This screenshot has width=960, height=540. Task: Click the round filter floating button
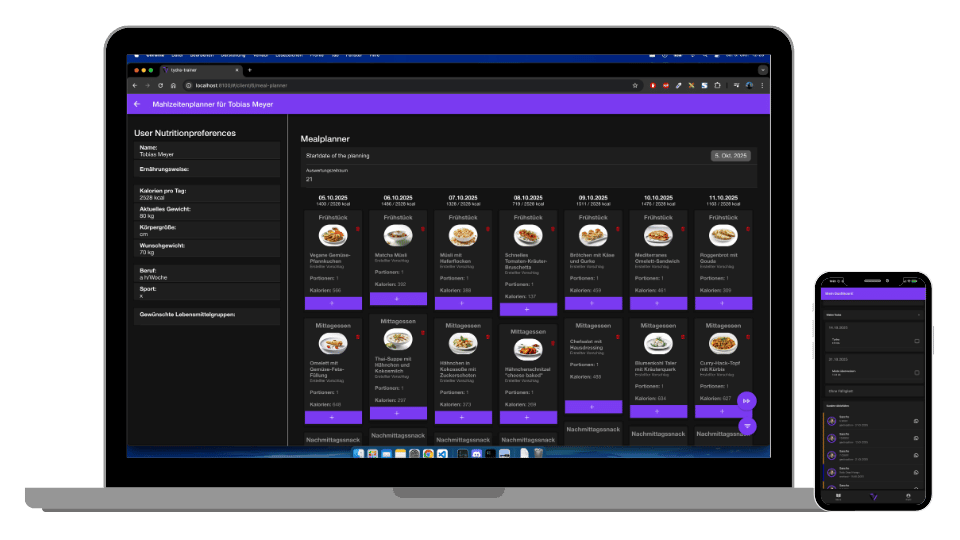click(747, 426)
